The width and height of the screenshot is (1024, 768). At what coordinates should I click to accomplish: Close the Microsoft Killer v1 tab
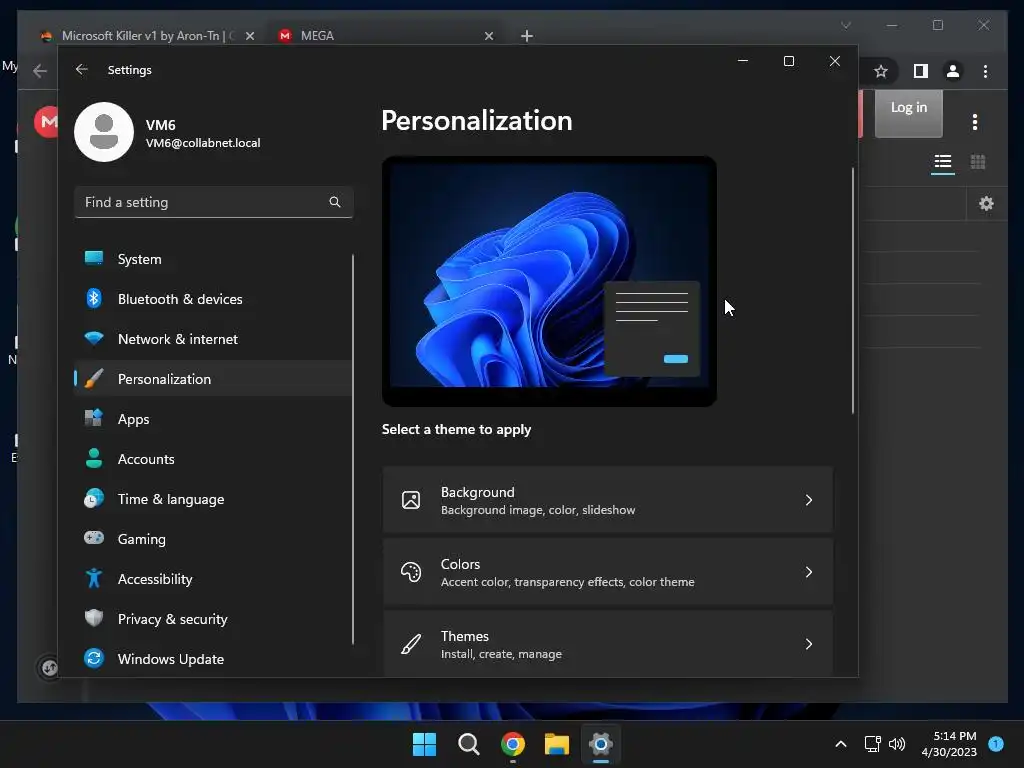249,36
